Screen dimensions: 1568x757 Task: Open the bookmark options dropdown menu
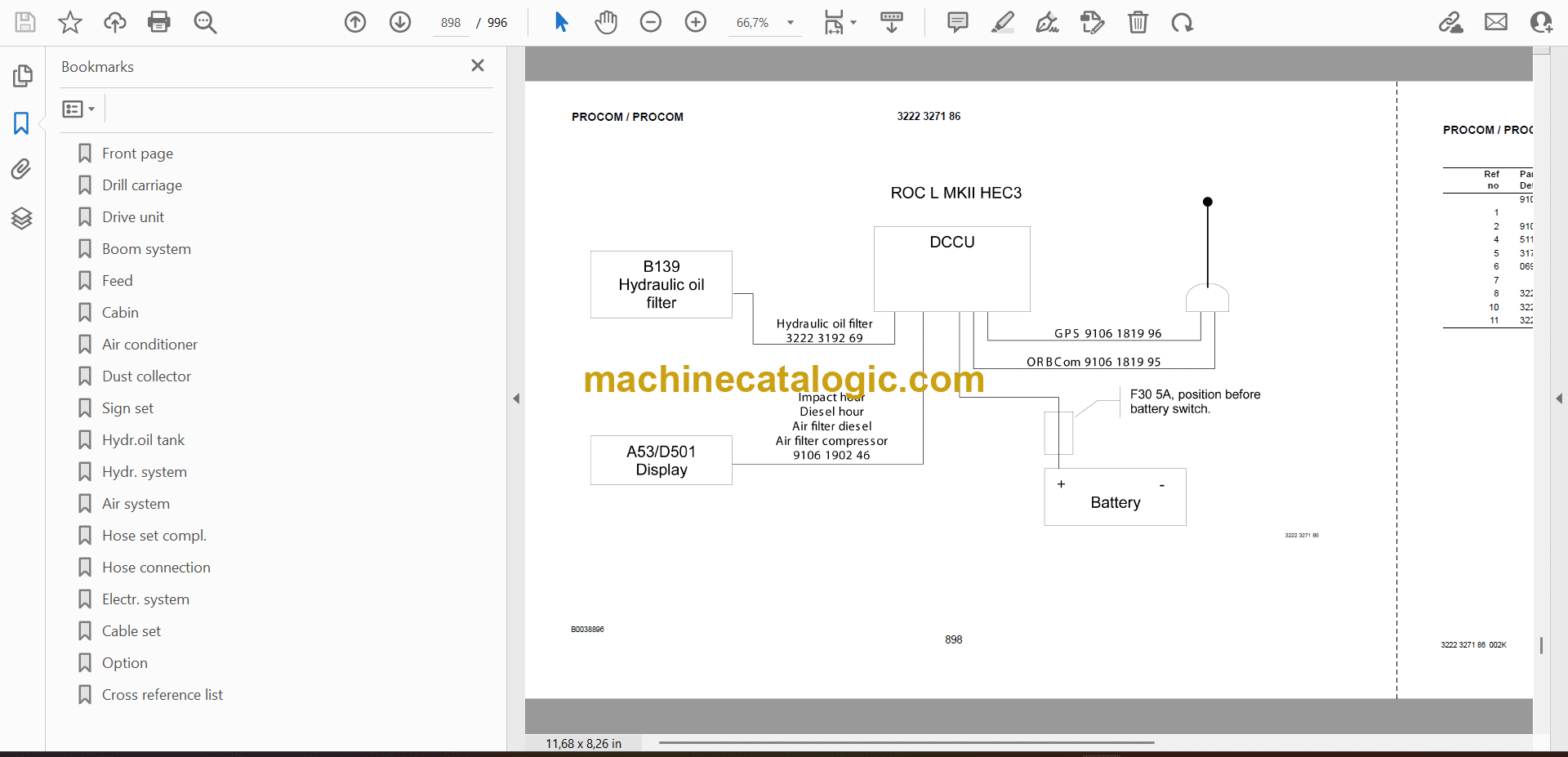[x=78, y=109]
